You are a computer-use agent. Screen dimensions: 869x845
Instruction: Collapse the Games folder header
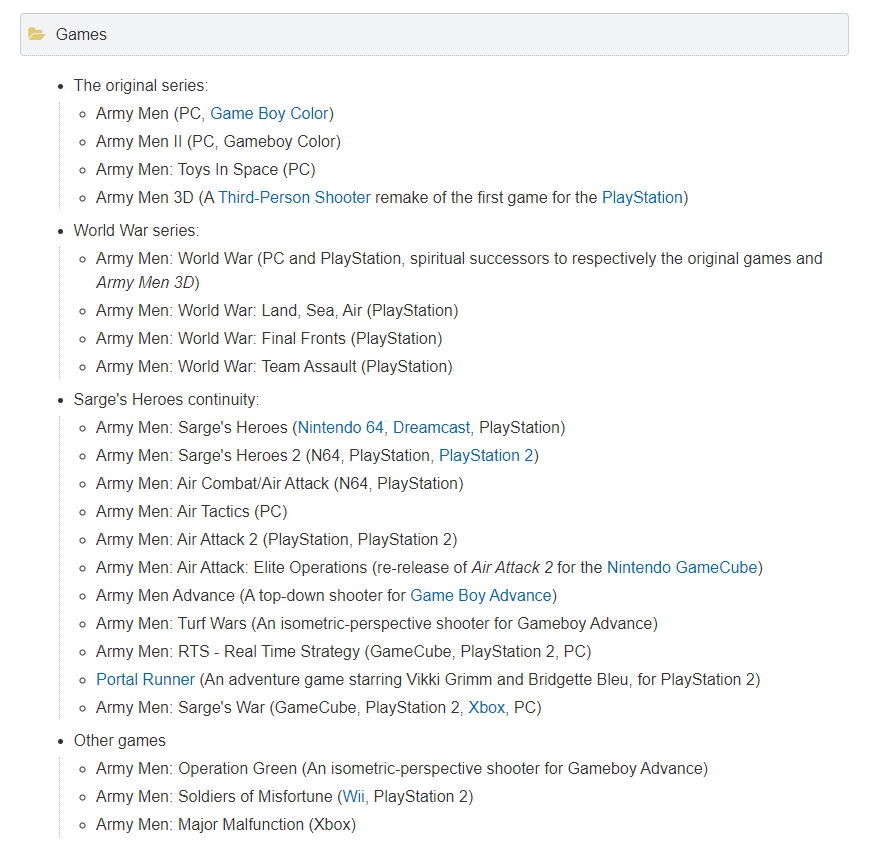(x=434, y=34)
